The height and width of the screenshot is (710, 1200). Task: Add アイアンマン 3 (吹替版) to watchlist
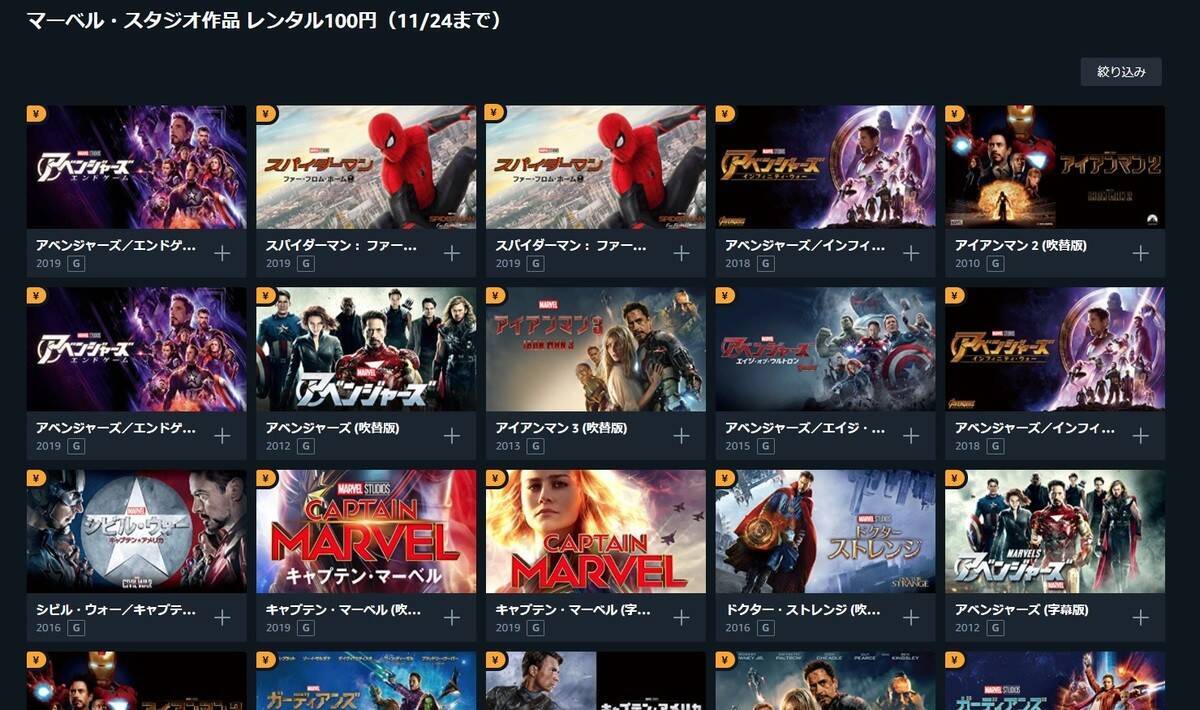681,435
